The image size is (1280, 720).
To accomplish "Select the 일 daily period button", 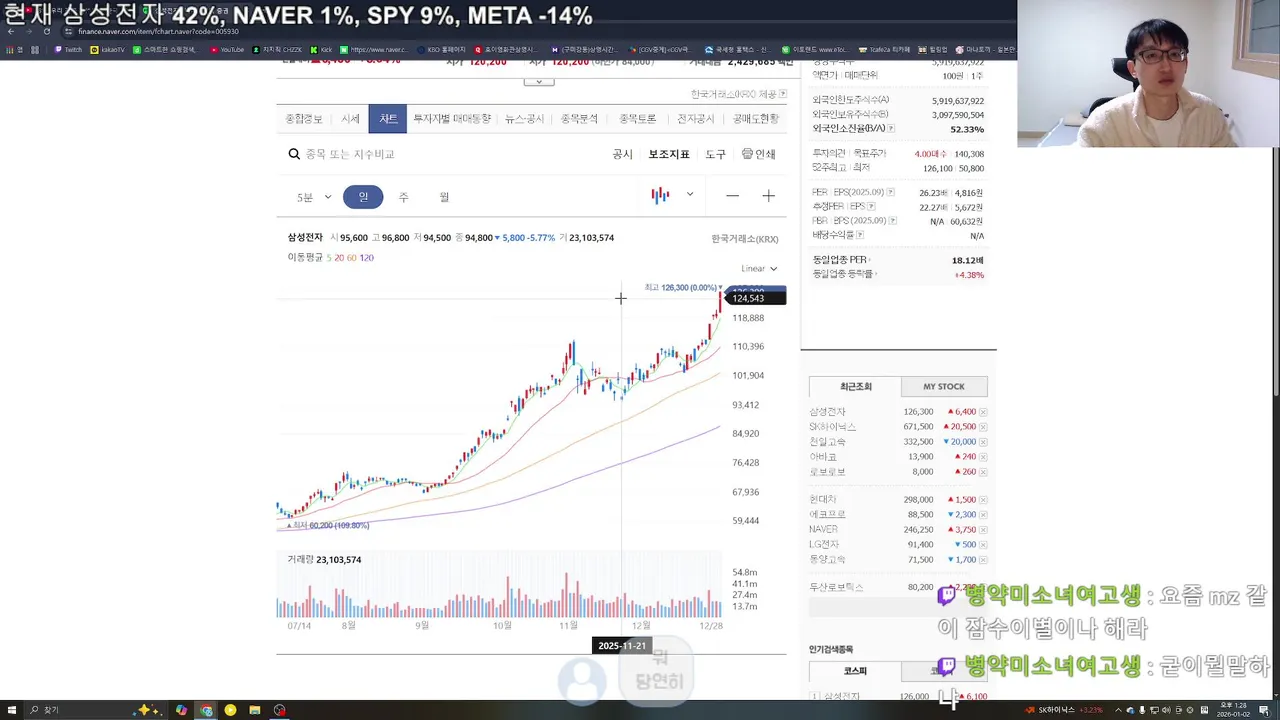I will pos(363,197).
